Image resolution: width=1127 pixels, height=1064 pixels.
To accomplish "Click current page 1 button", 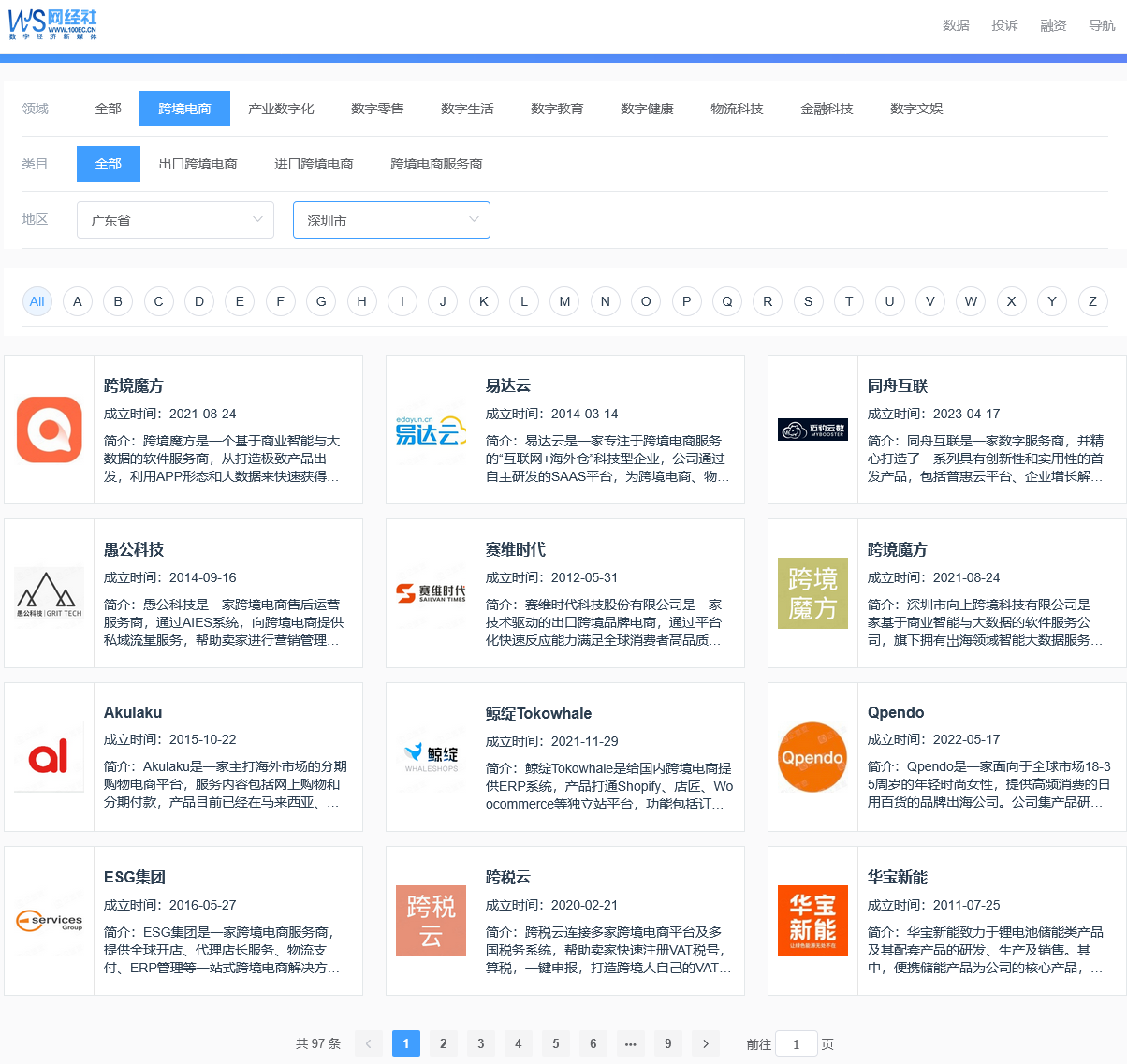I will tap(406, 1043).
